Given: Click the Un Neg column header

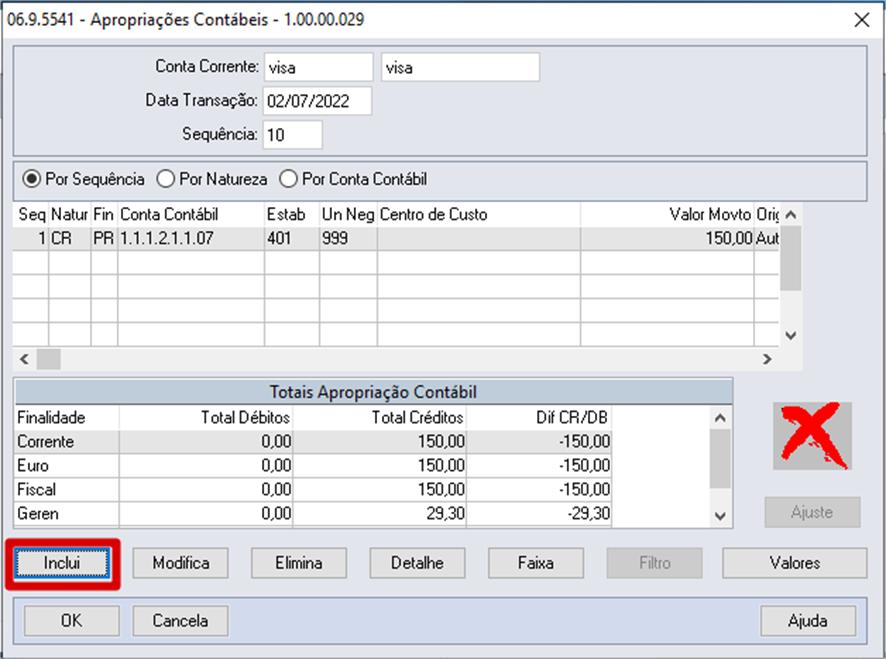Looking at the screenshot, I should (x=348, y=215).
